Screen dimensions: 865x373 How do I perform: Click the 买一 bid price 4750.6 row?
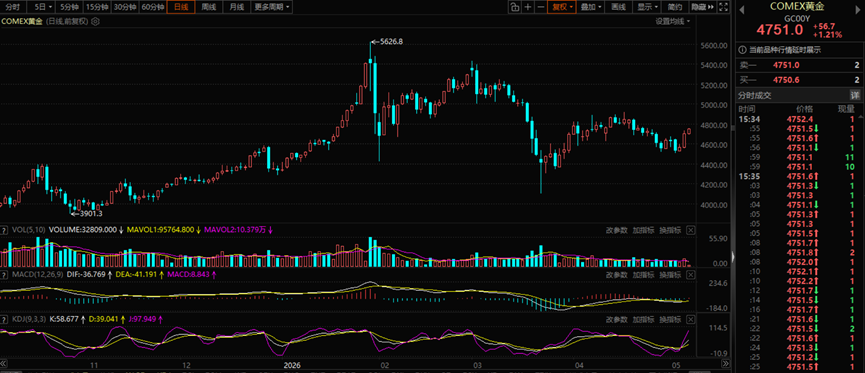click(800, 80)
